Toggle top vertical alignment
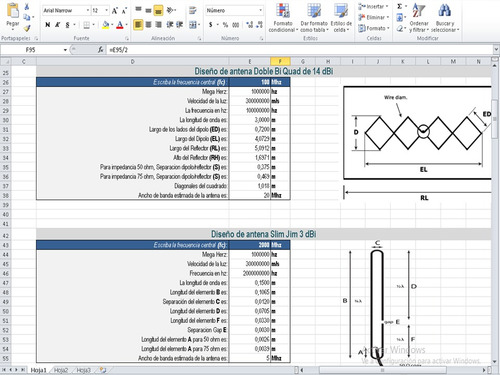Viewport: 500px width, 375px height. (x=138, y=10)
